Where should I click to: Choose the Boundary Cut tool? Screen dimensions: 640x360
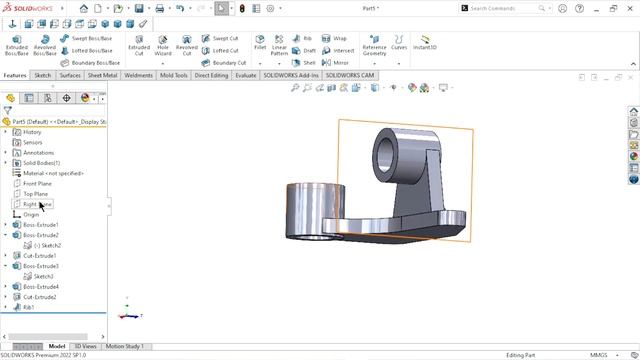coord(224,63)
